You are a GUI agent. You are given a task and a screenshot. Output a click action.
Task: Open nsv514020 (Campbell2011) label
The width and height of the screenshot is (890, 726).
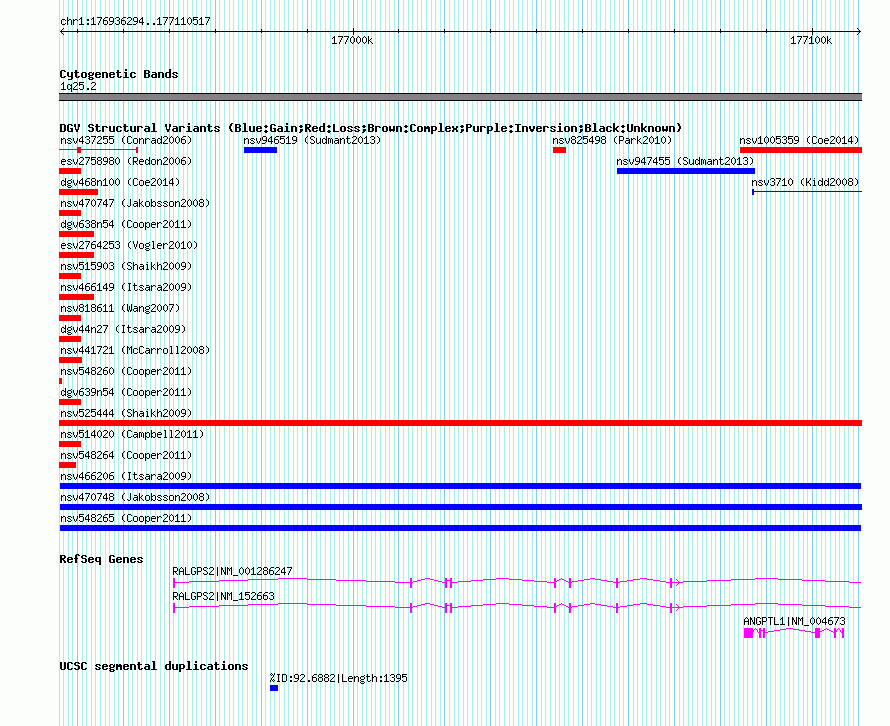click(x=132, y=434)
